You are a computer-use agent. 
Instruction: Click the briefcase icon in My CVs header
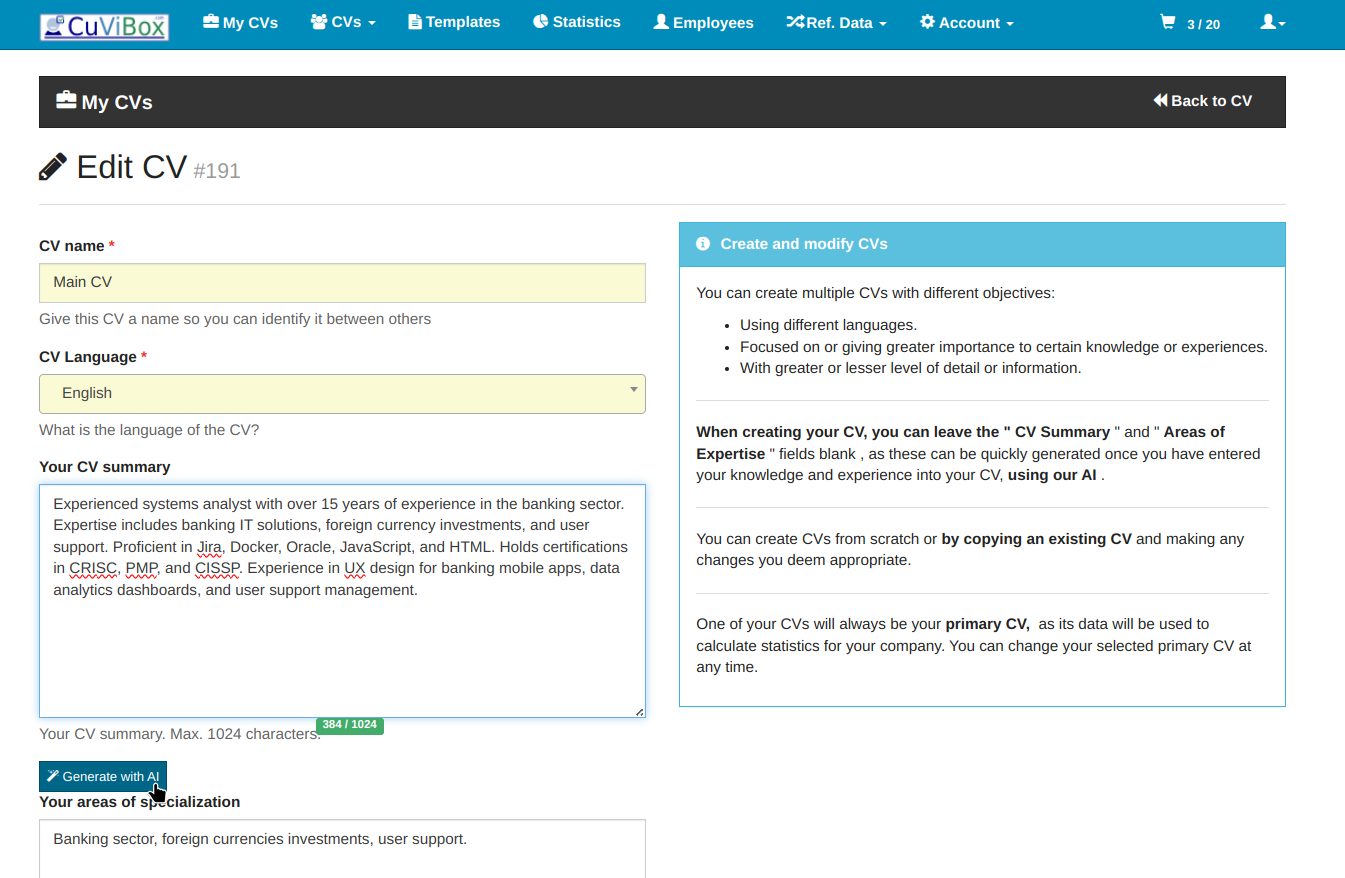pyautogui.click(x=66, y=101)
